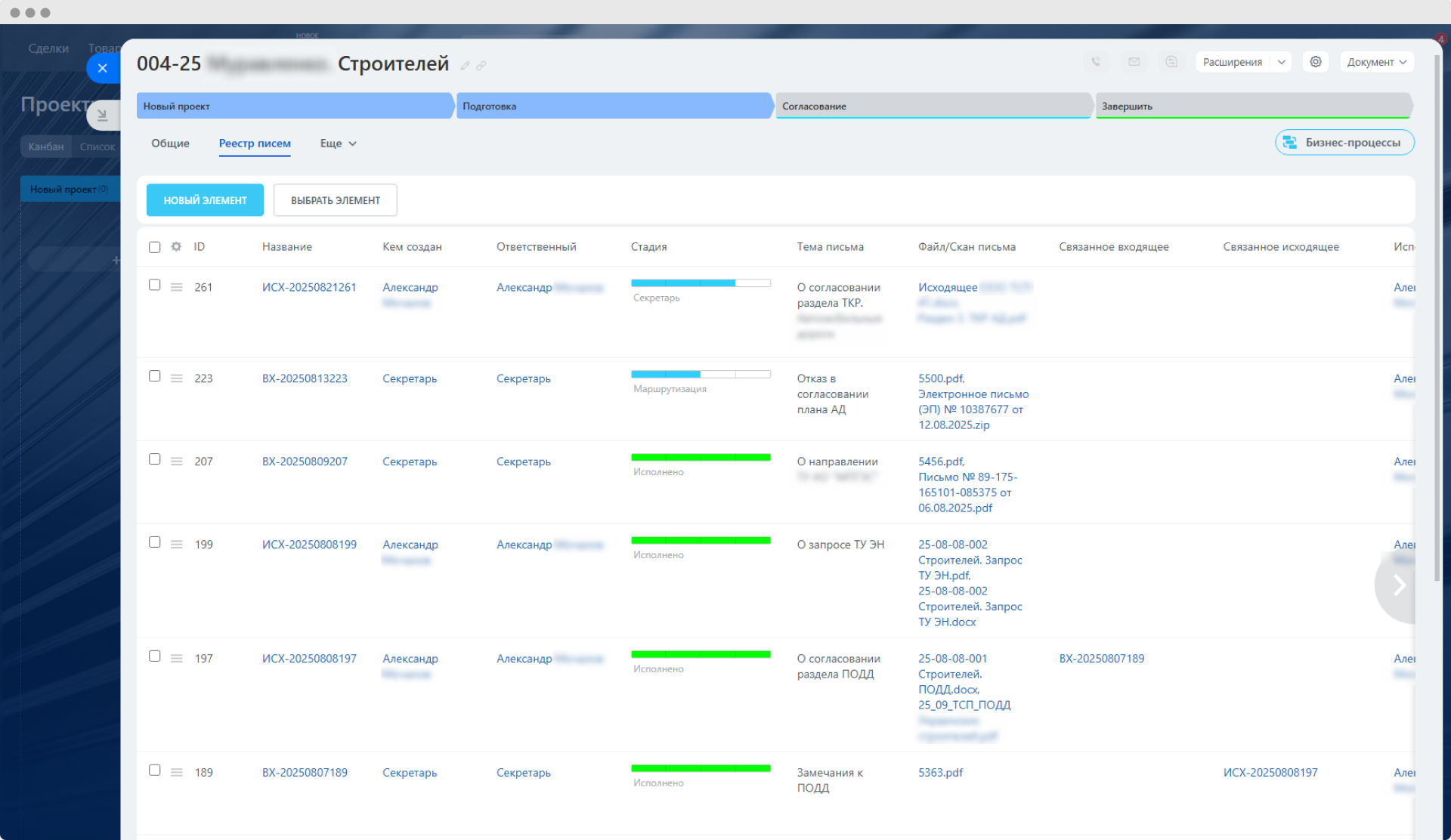Tick the checkbox for row 261
This screenshot has width=1451, height=840.
tap(155, 285)
